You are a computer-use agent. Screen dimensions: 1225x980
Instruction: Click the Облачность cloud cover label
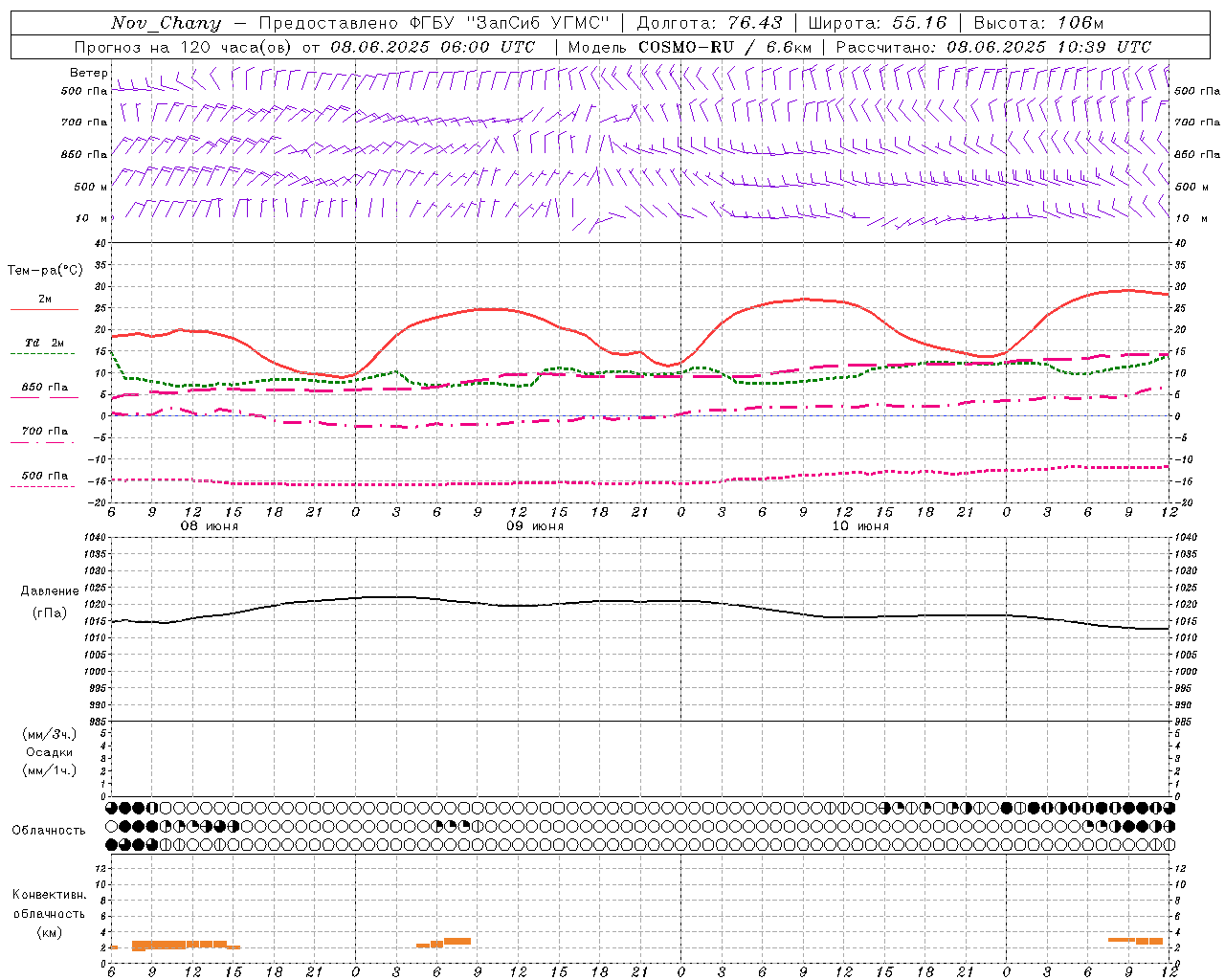49,831
